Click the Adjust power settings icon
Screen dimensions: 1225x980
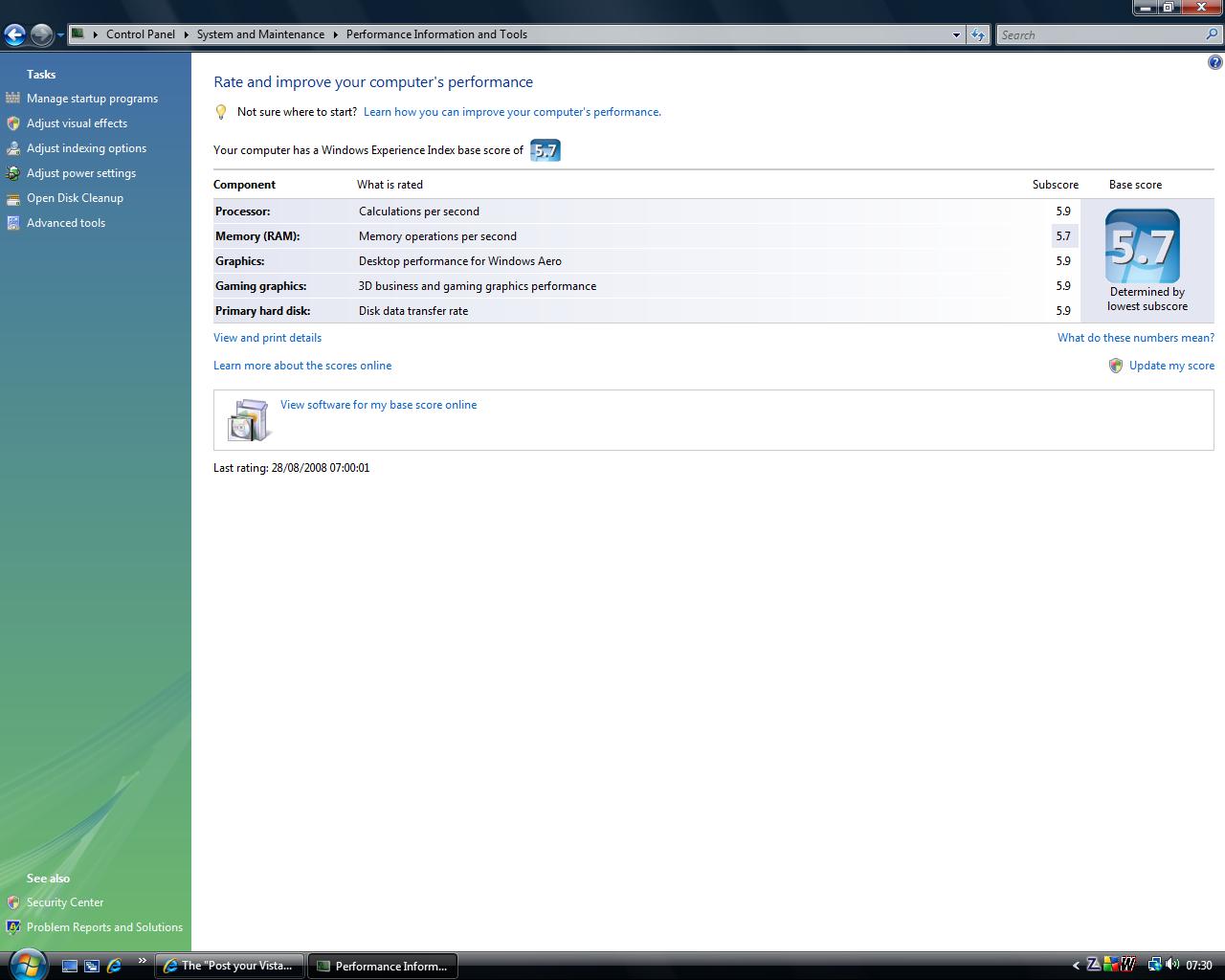point(12,172)
